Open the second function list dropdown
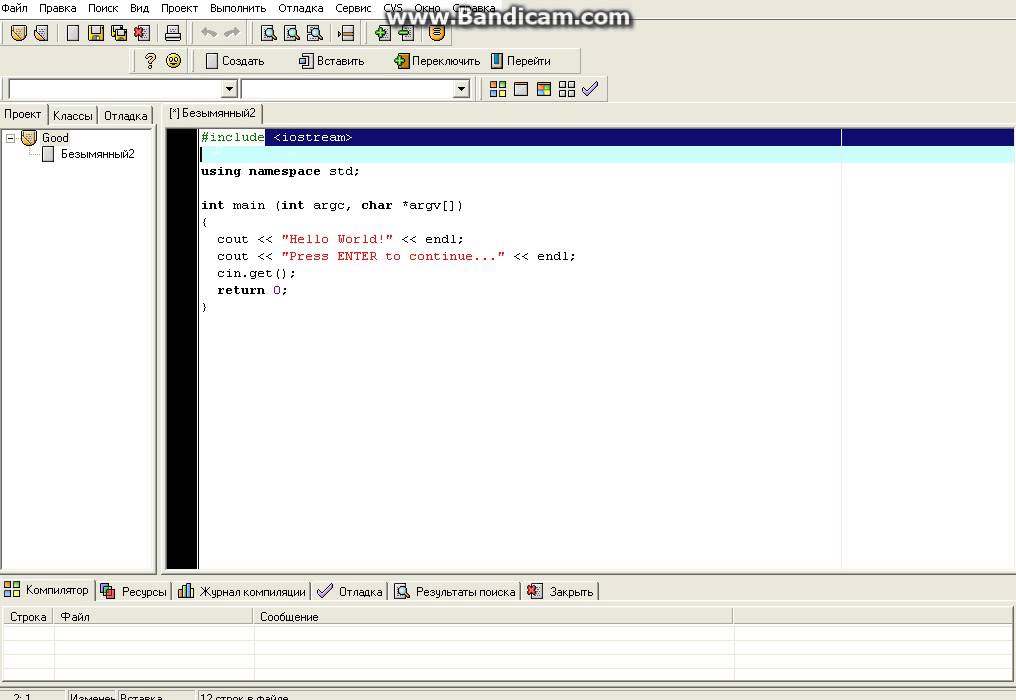The height and width of the screenshot is (700, 1016). click(x=461, y=89)
